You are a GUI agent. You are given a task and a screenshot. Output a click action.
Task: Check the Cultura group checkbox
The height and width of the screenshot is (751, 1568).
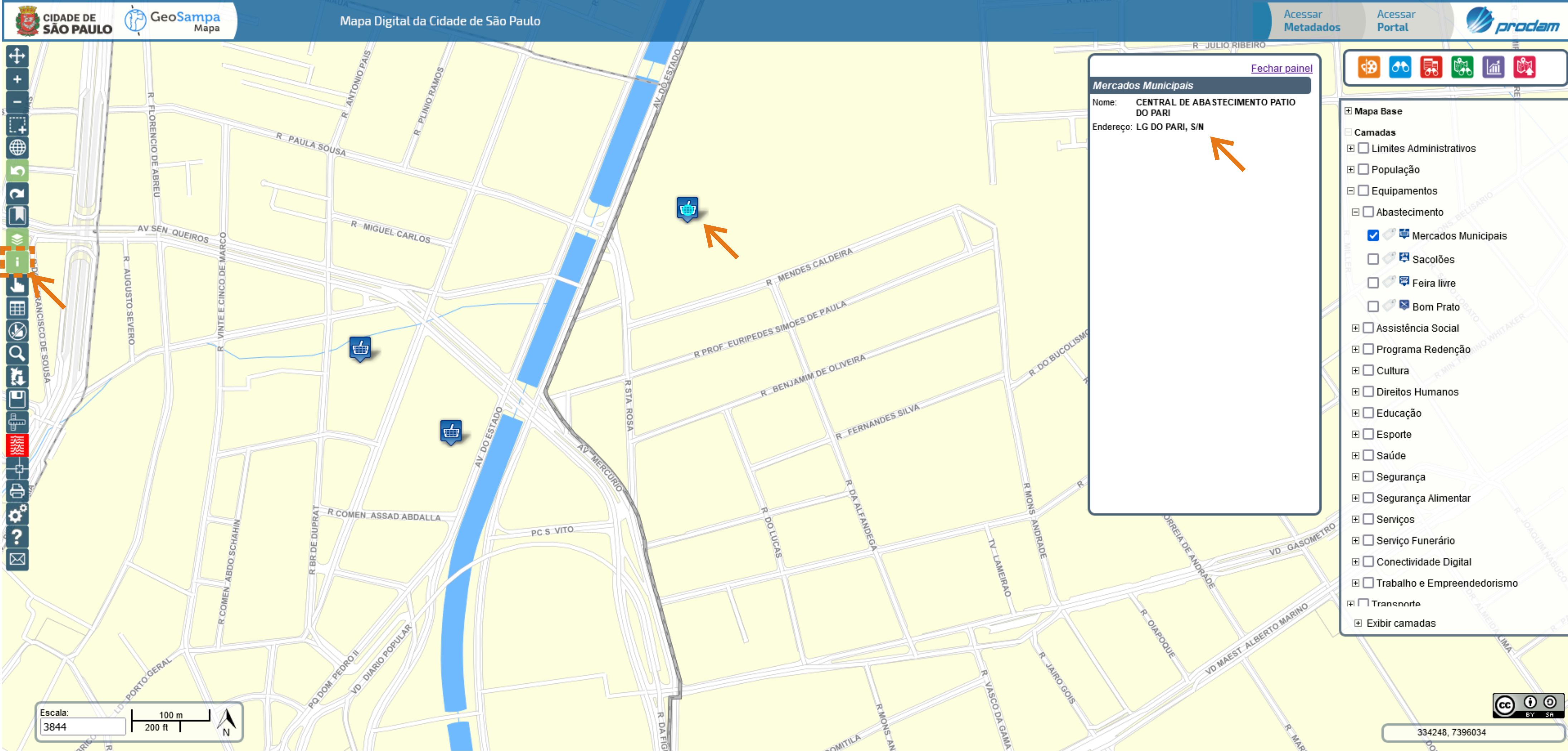point(1368,370)
